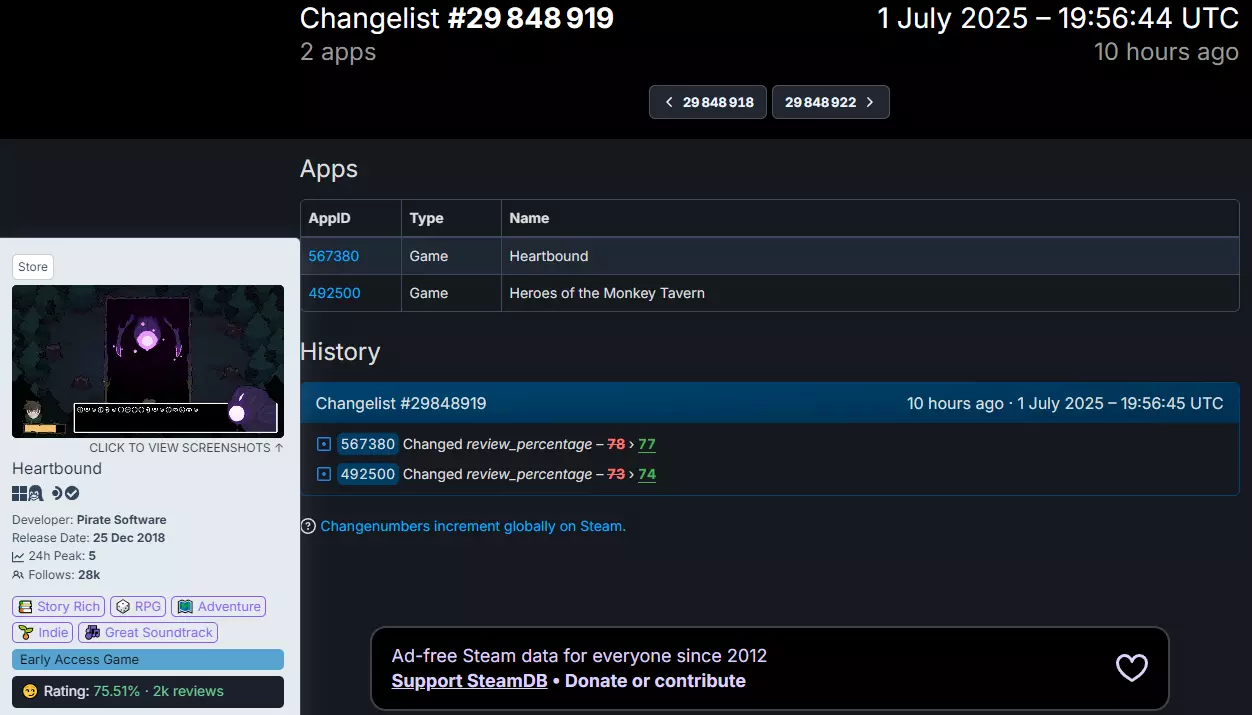1252x715 pixels.
Task: Click the Game type cell in 492500 row
Action: click(451, 293)
